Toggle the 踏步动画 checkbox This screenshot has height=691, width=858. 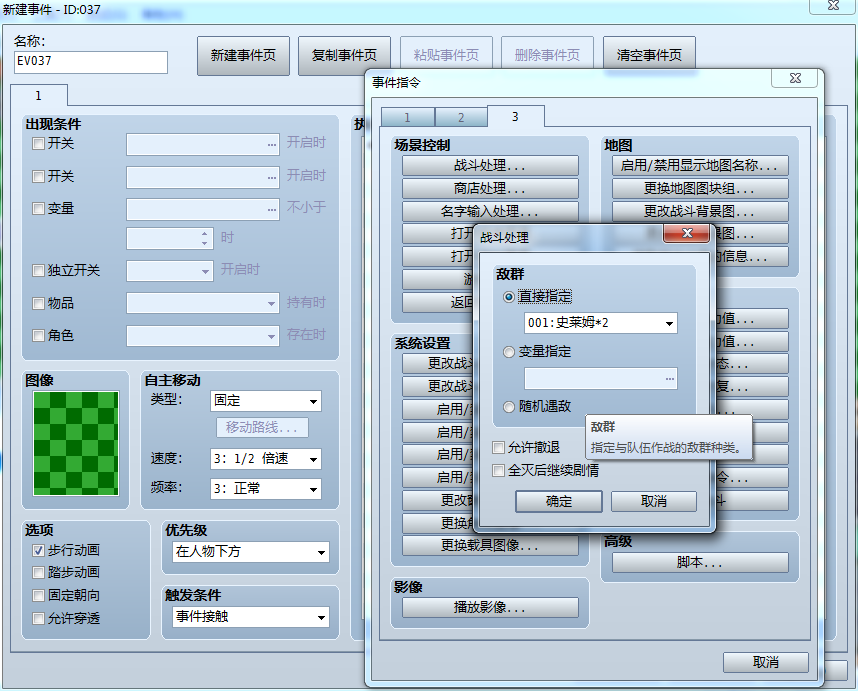click(38, 573)
